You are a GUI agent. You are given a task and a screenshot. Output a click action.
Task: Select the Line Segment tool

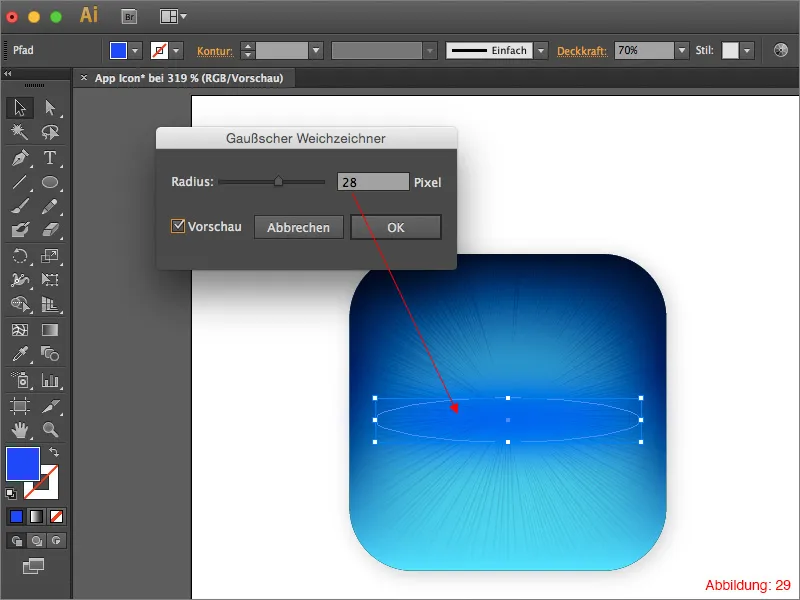[20, 182]
